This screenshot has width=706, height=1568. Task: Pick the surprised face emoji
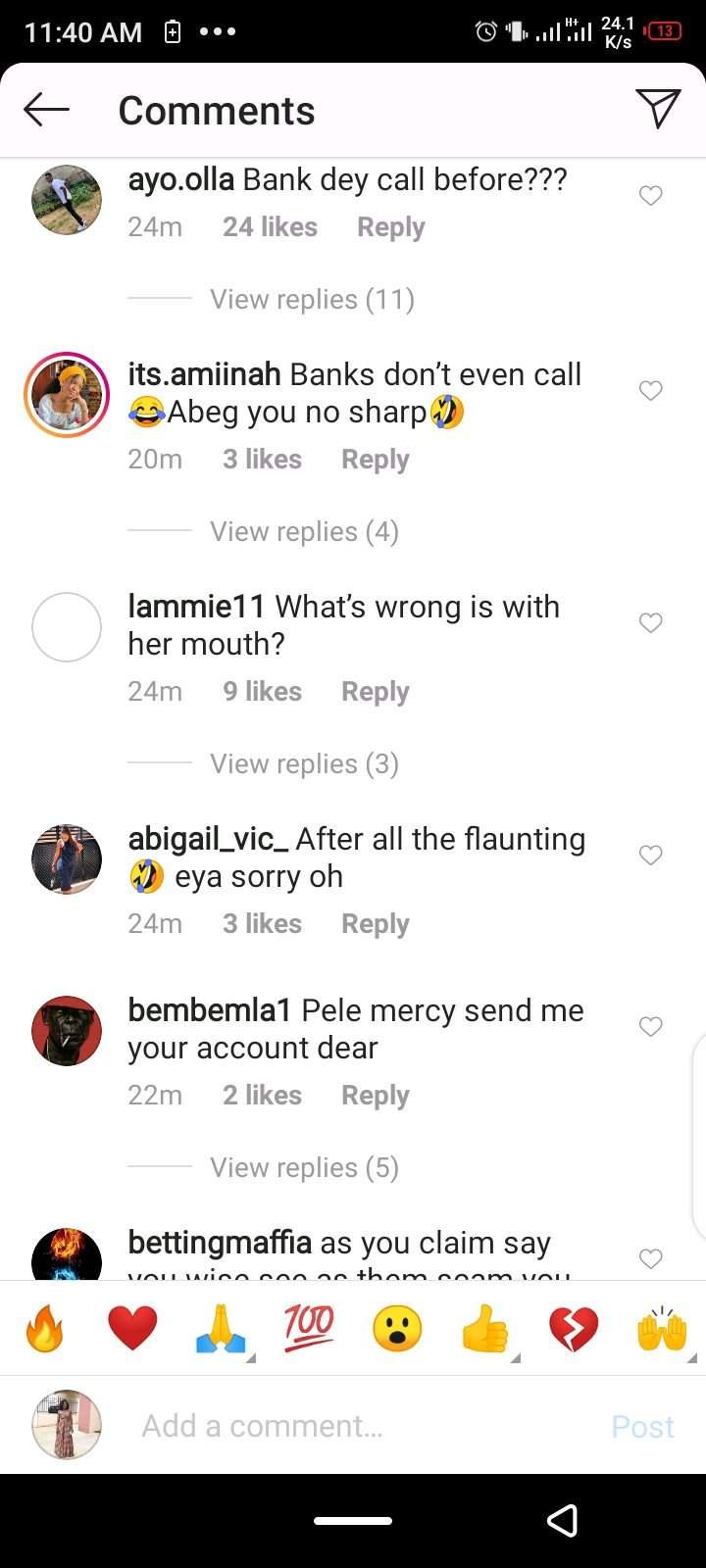point(397,1330)
